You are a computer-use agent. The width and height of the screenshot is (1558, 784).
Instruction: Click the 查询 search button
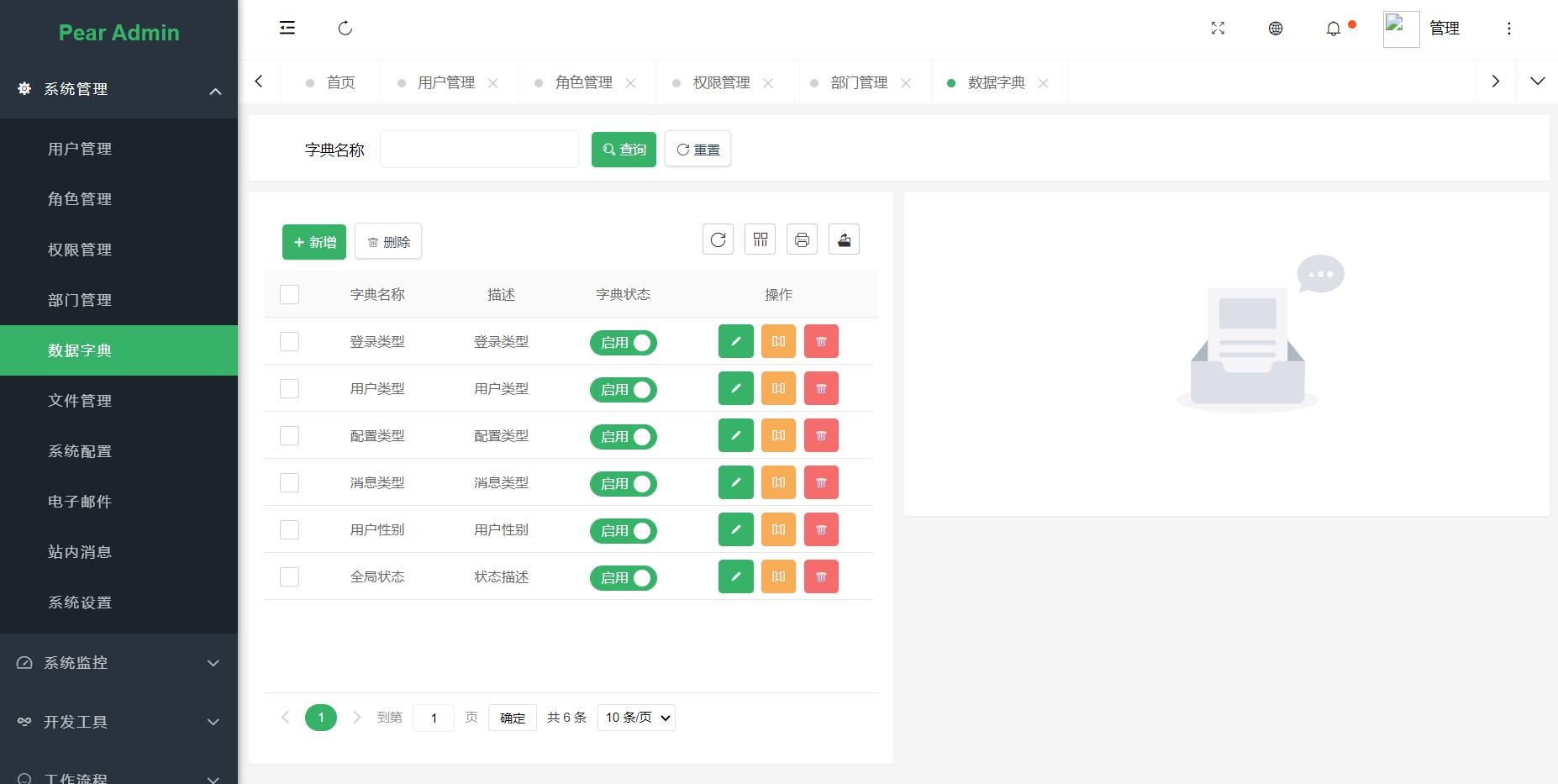[624, 150]
